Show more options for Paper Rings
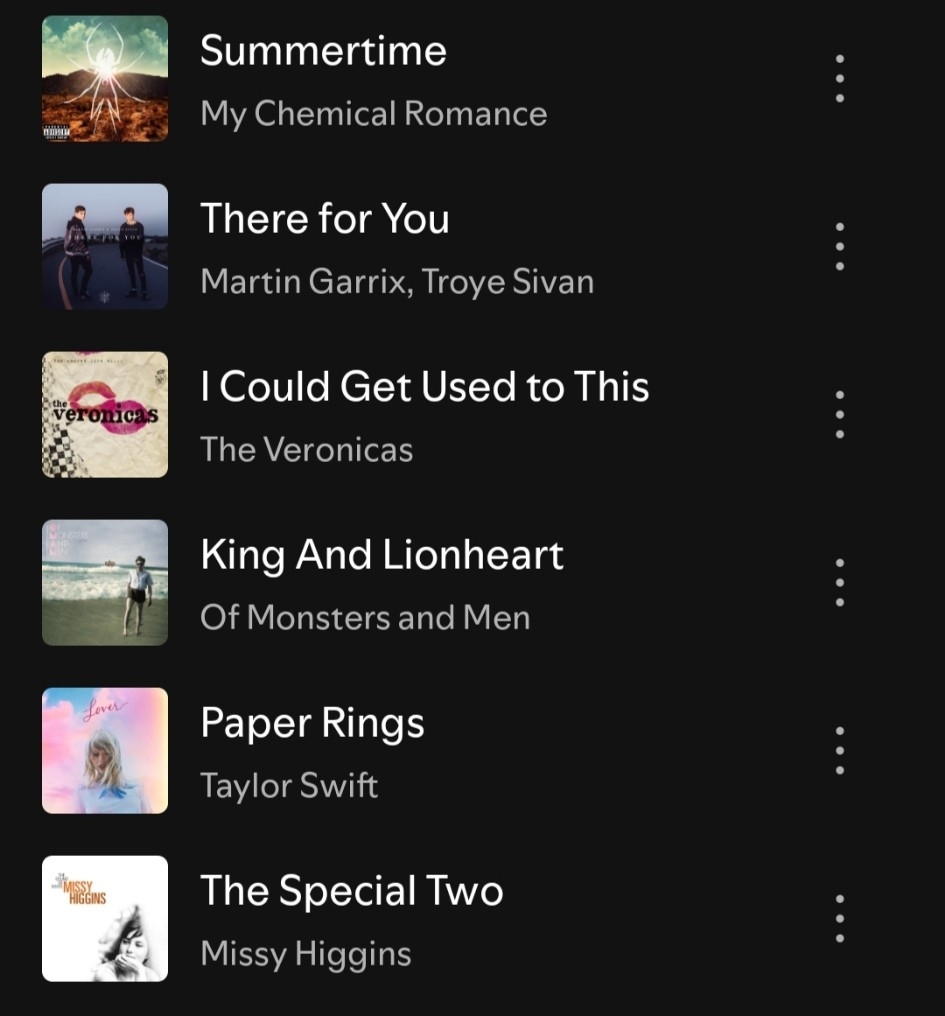 [839, 750]
